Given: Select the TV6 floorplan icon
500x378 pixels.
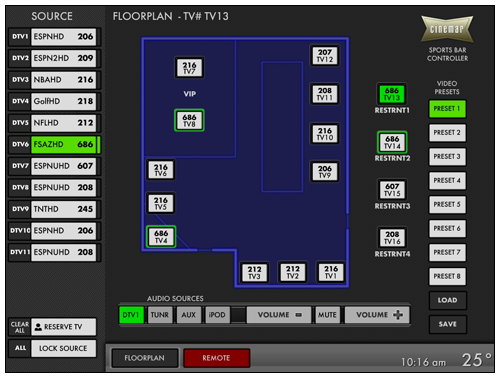Looking at the screenshot, I should click(161, 170).
